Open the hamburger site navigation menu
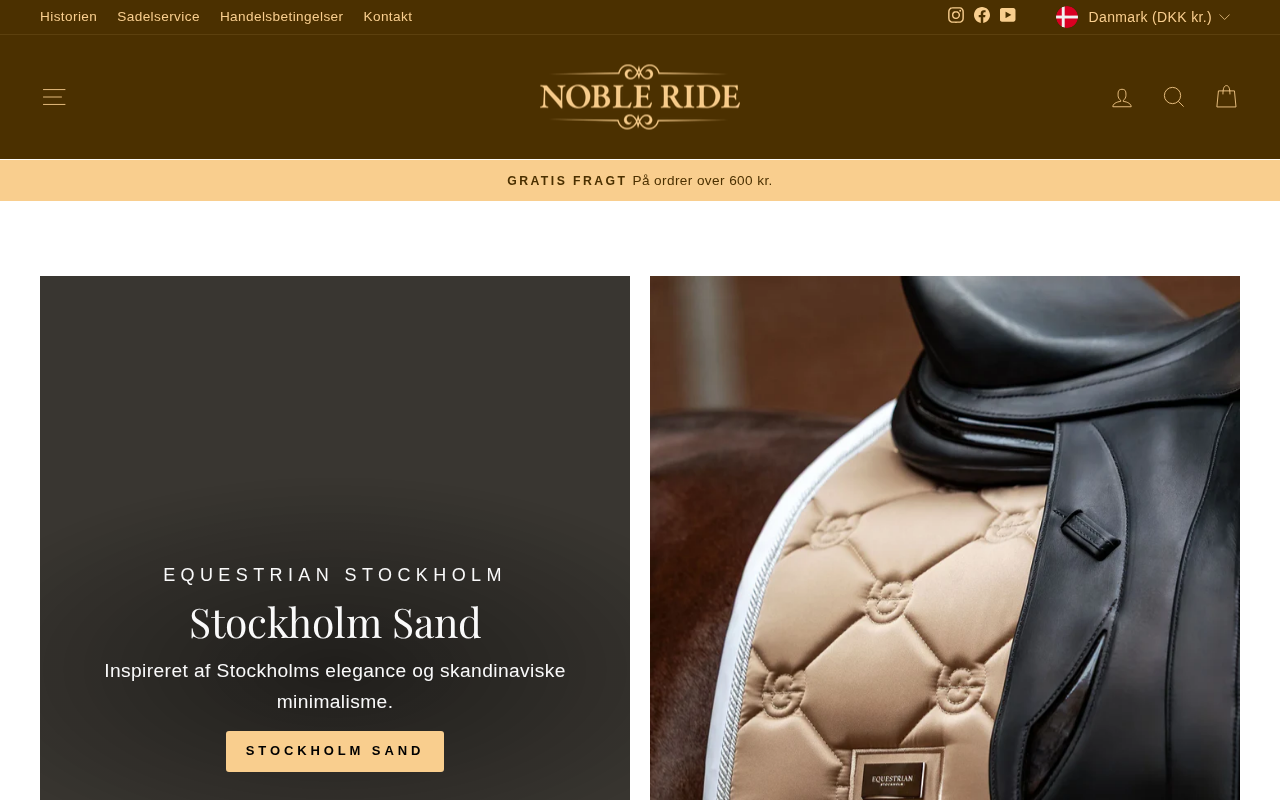This screenshot has height=800, width=1280. click(54, 97)
